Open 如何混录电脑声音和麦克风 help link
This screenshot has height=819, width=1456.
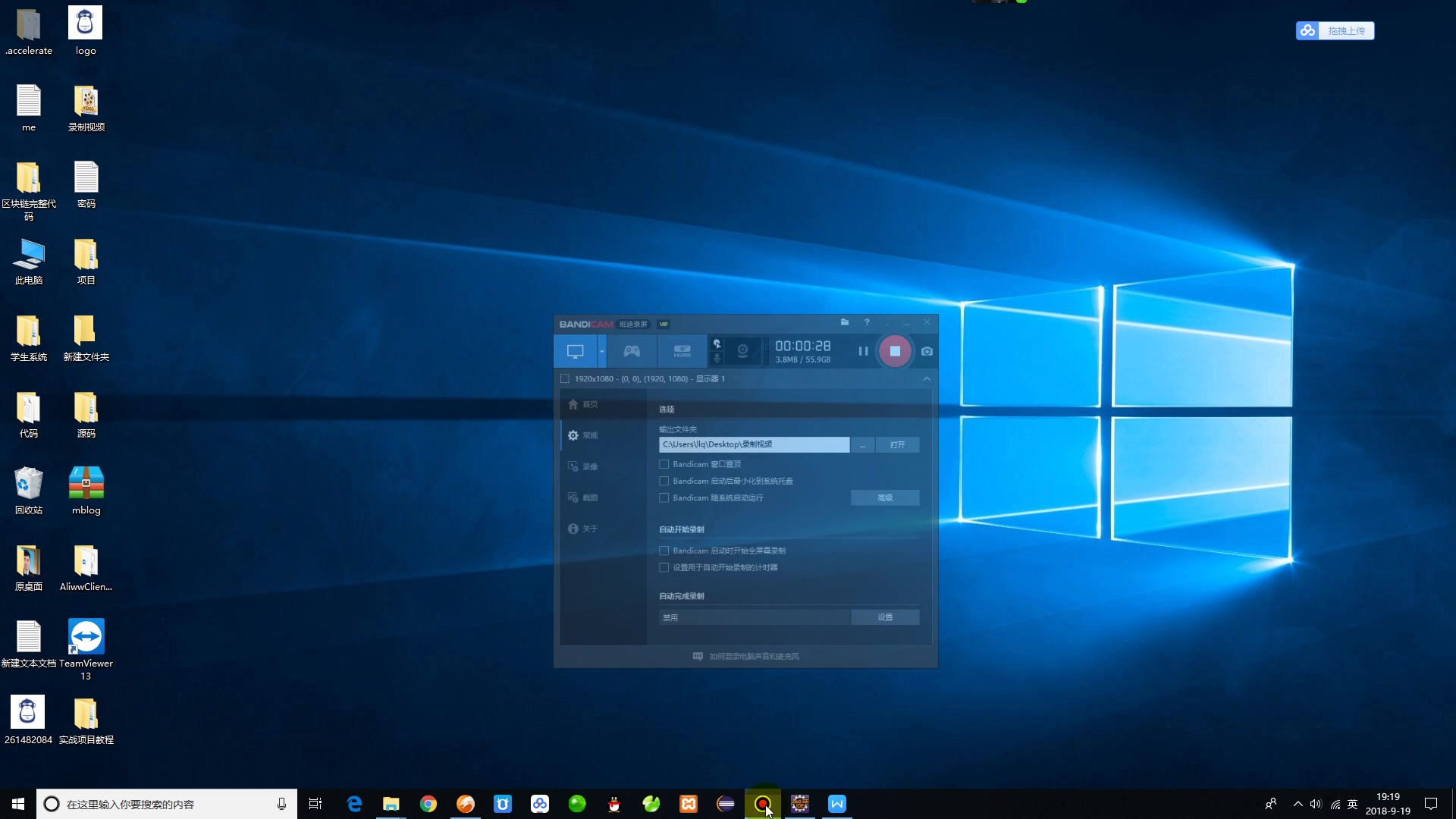pyautogui.click(x=746, y=656)
